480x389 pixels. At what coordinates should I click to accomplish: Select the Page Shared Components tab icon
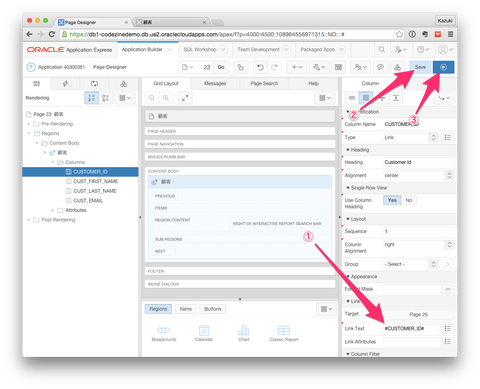click(x=123, y=83)
